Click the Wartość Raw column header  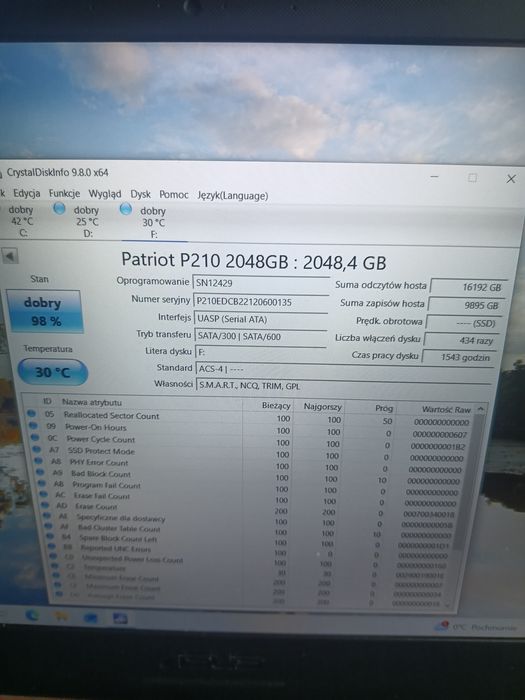446,409
